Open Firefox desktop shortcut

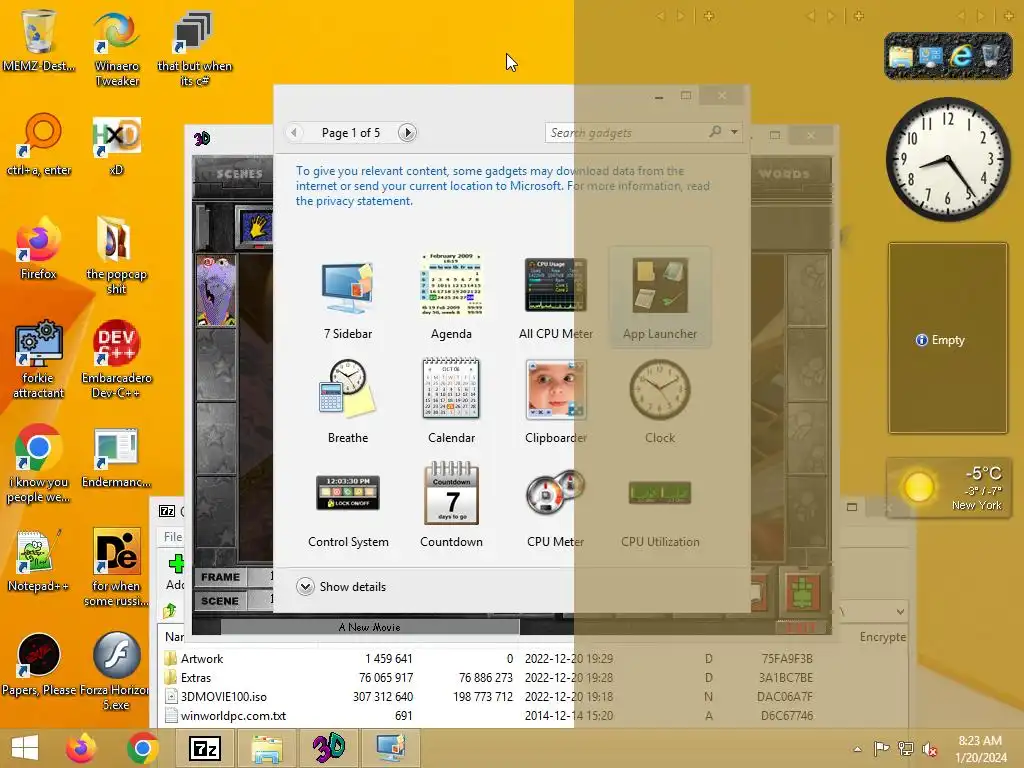click(x=39, y=248)
